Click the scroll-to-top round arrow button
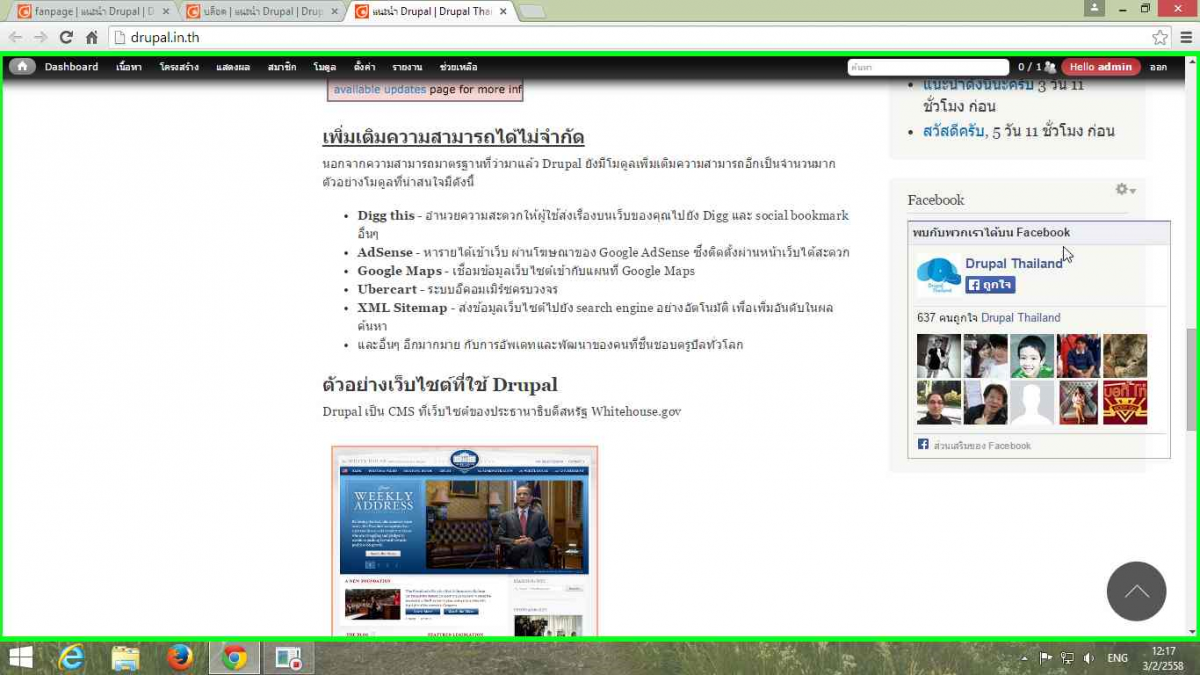Screen dimensions: 1200x675 (x=1136, y=591)
